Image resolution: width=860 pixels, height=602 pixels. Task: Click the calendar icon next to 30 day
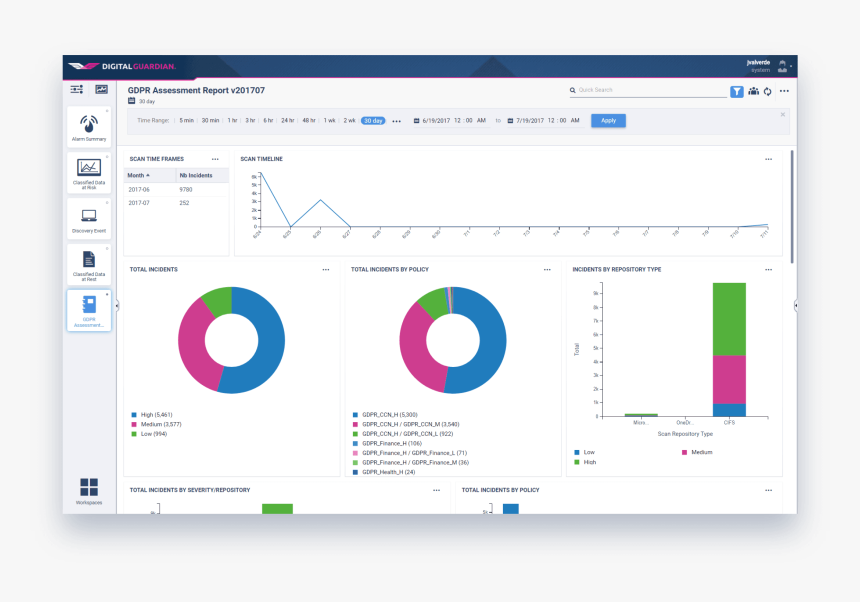click(x=132, y=101)
